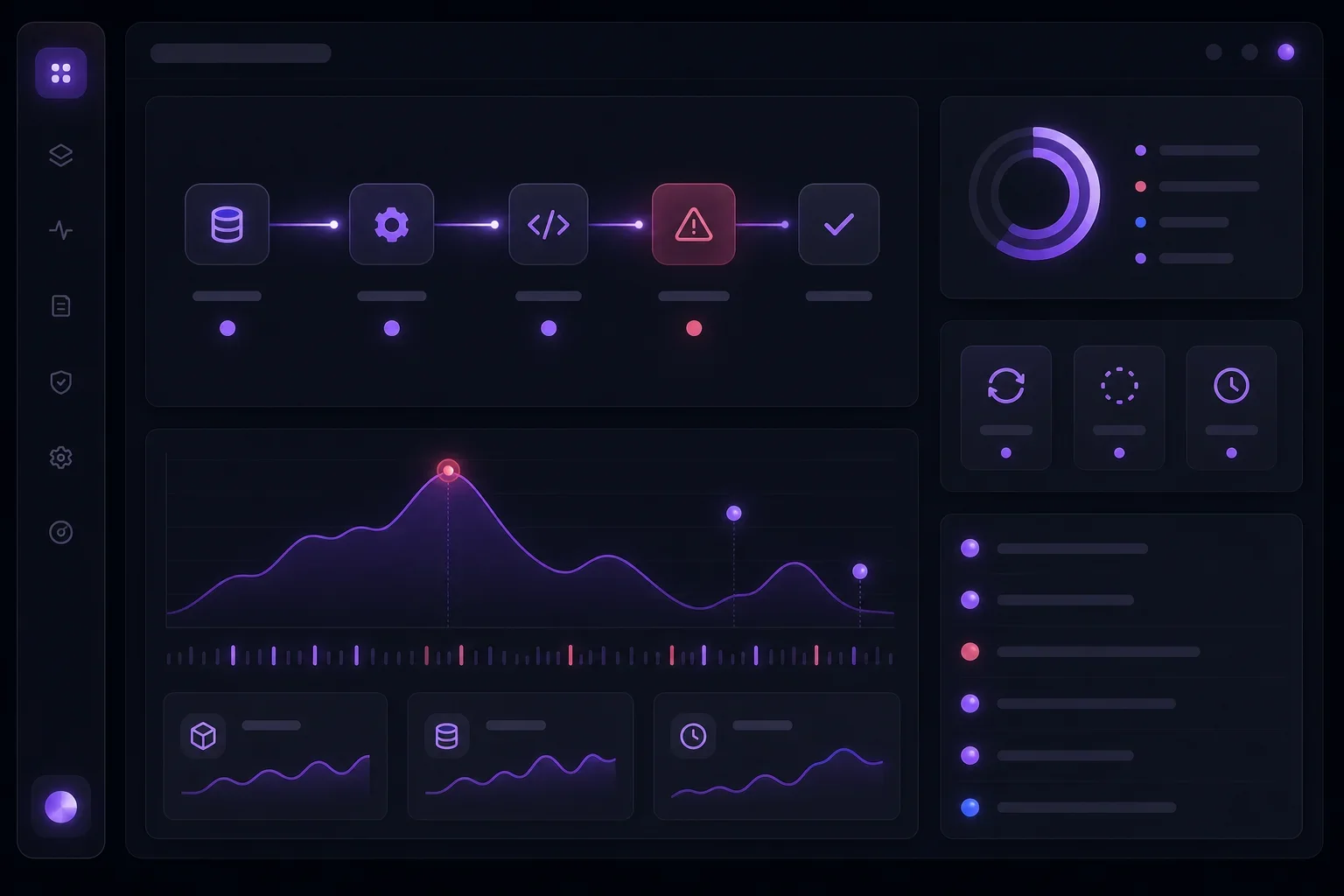Open the cube icon mini chart card
This screenshot has height=896, width=1344.
[x=276, y=756]
